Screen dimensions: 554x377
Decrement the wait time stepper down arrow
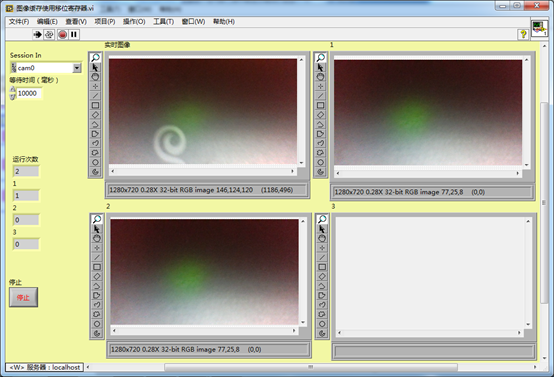point(13,96)
